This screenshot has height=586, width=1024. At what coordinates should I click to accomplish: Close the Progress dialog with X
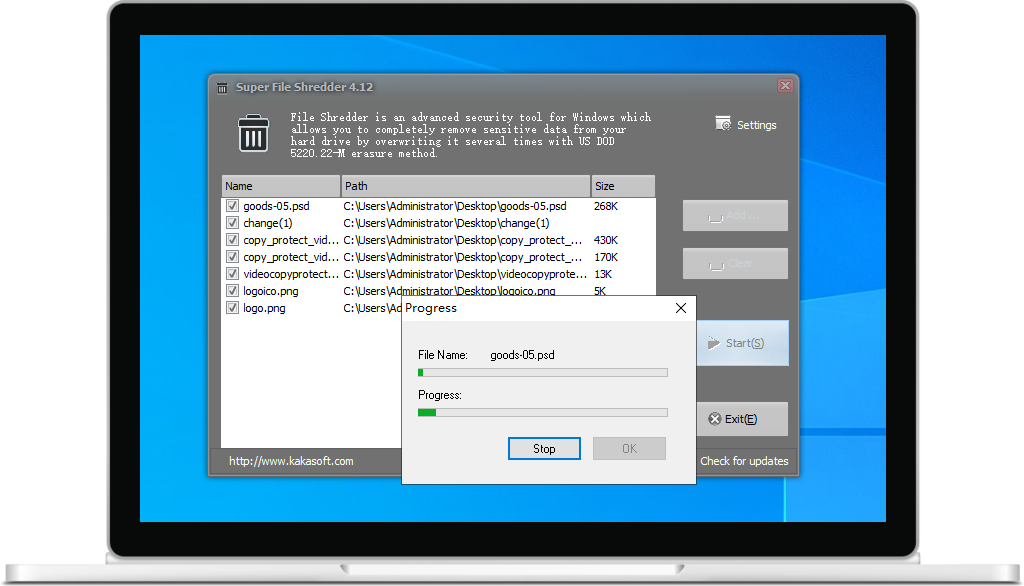(x=681, y=308)
